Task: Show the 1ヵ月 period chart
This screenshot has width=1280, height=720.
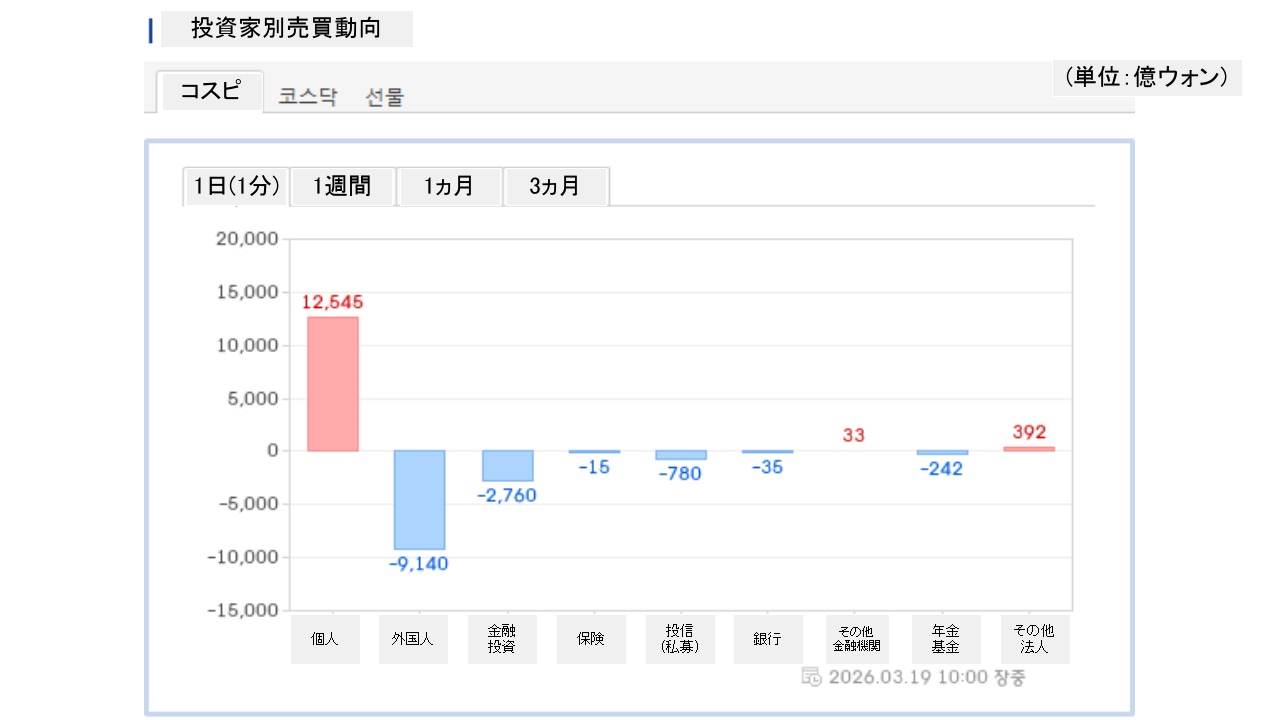Action: 449,186
